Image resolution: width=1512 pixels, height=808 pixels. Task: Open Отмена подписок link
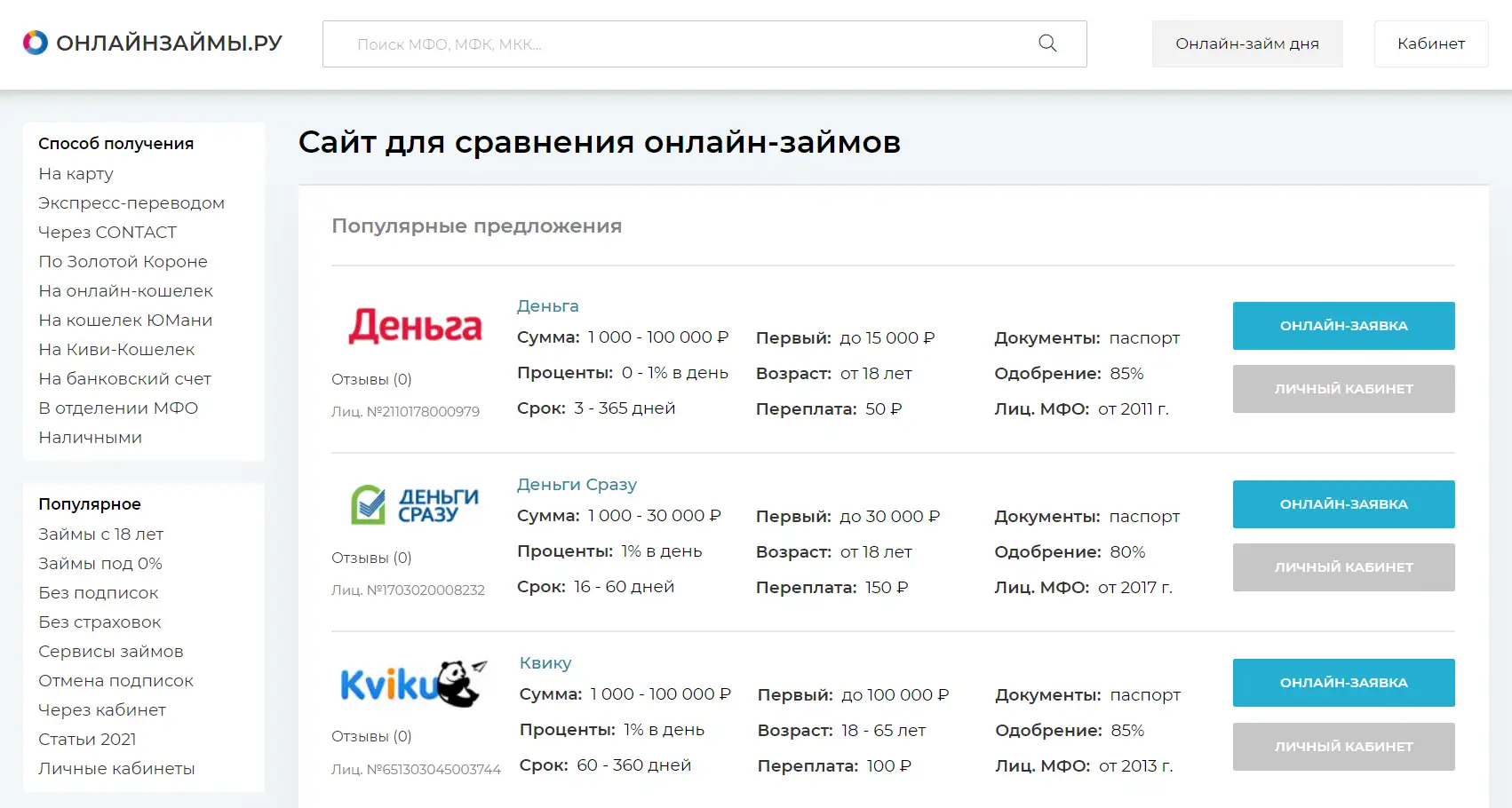coord(115,681)
